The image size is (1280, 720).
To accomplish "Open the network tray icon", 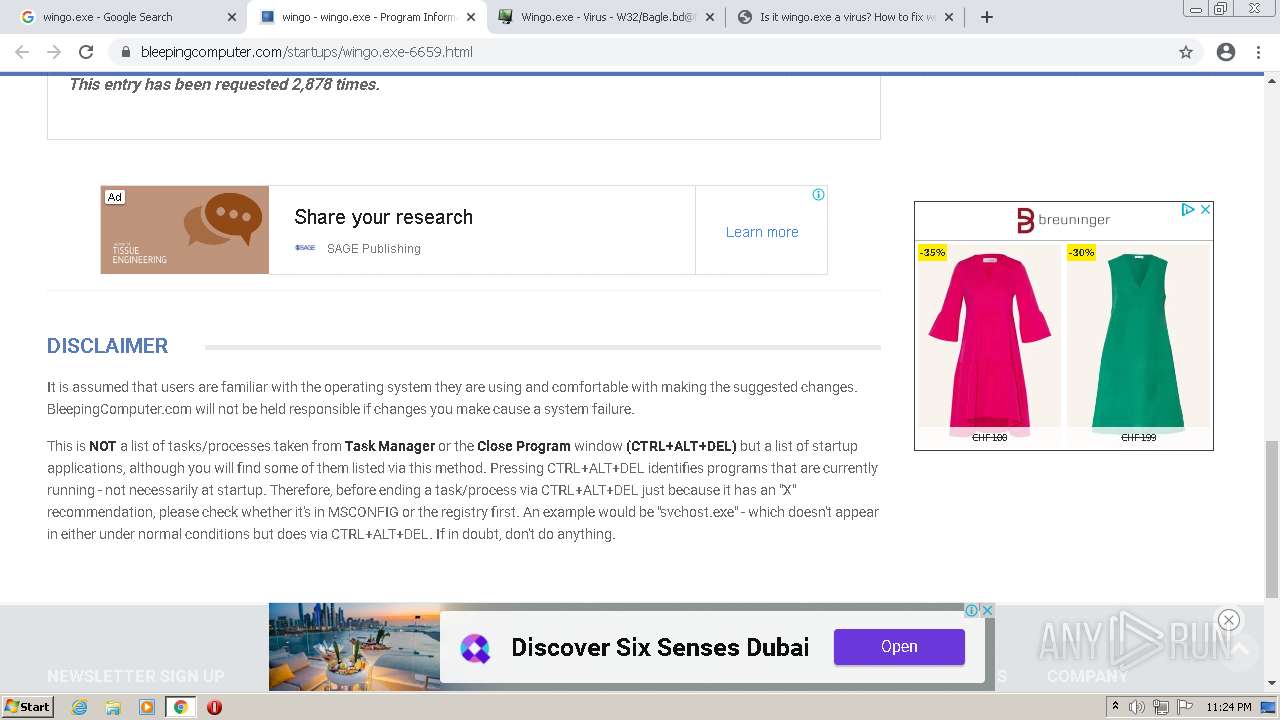I will pos(1160,707).
